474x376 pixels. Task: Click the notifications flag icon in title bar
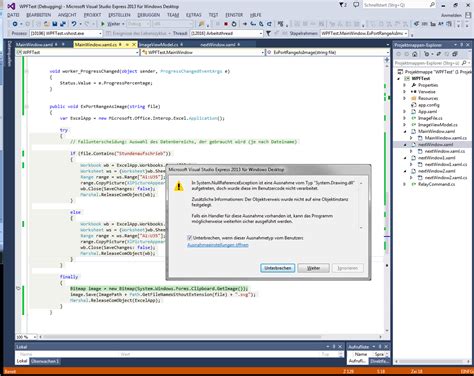coord(343,5)
